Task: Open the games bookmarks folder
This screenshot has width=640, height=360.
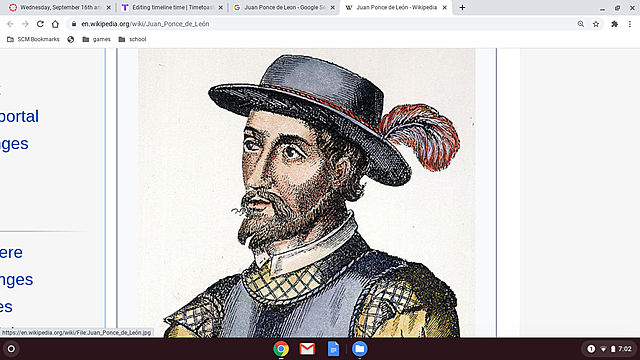Action: click(96, 39)
